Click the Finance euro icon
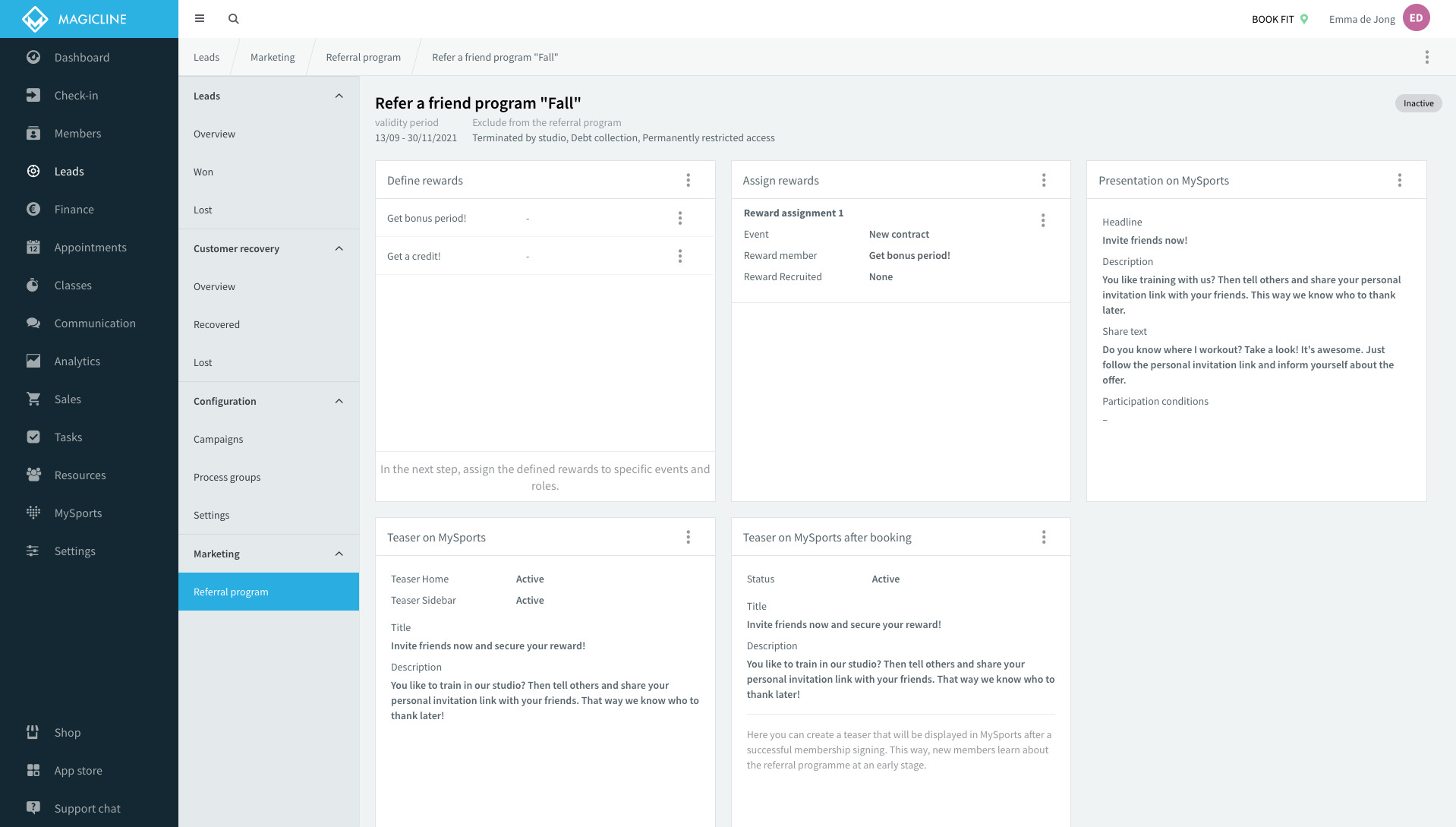This screenshot has height=827, width=1456. pyautogui.click(x=33, y=210)
